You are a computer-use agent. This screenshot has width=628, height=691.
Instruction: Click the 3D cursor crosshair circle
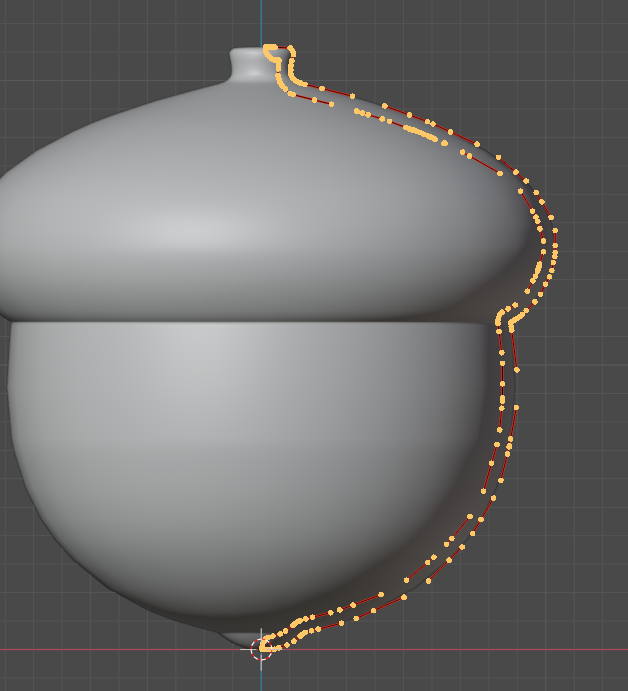[261, 650]
